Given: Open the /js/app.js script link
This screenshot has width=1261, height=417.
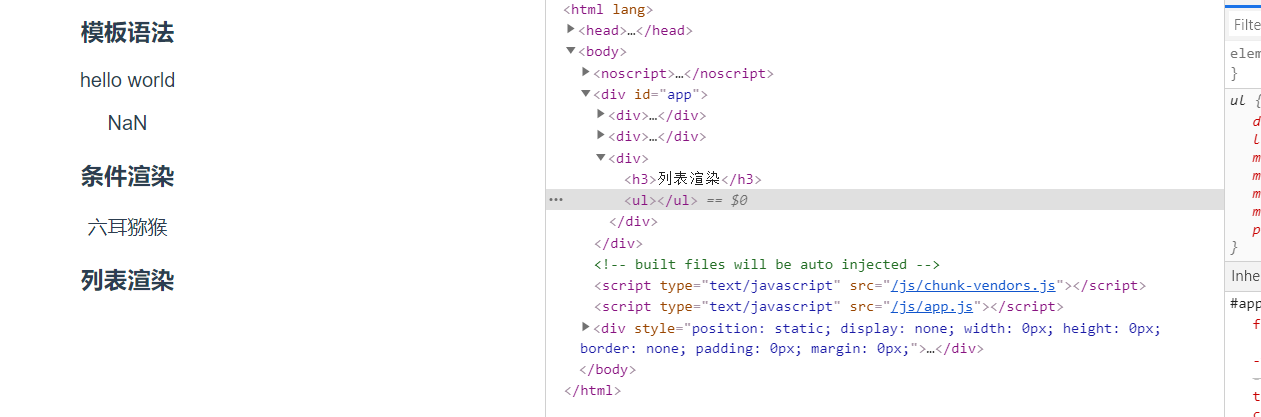Looking at the screenshot, I should 933,306.
